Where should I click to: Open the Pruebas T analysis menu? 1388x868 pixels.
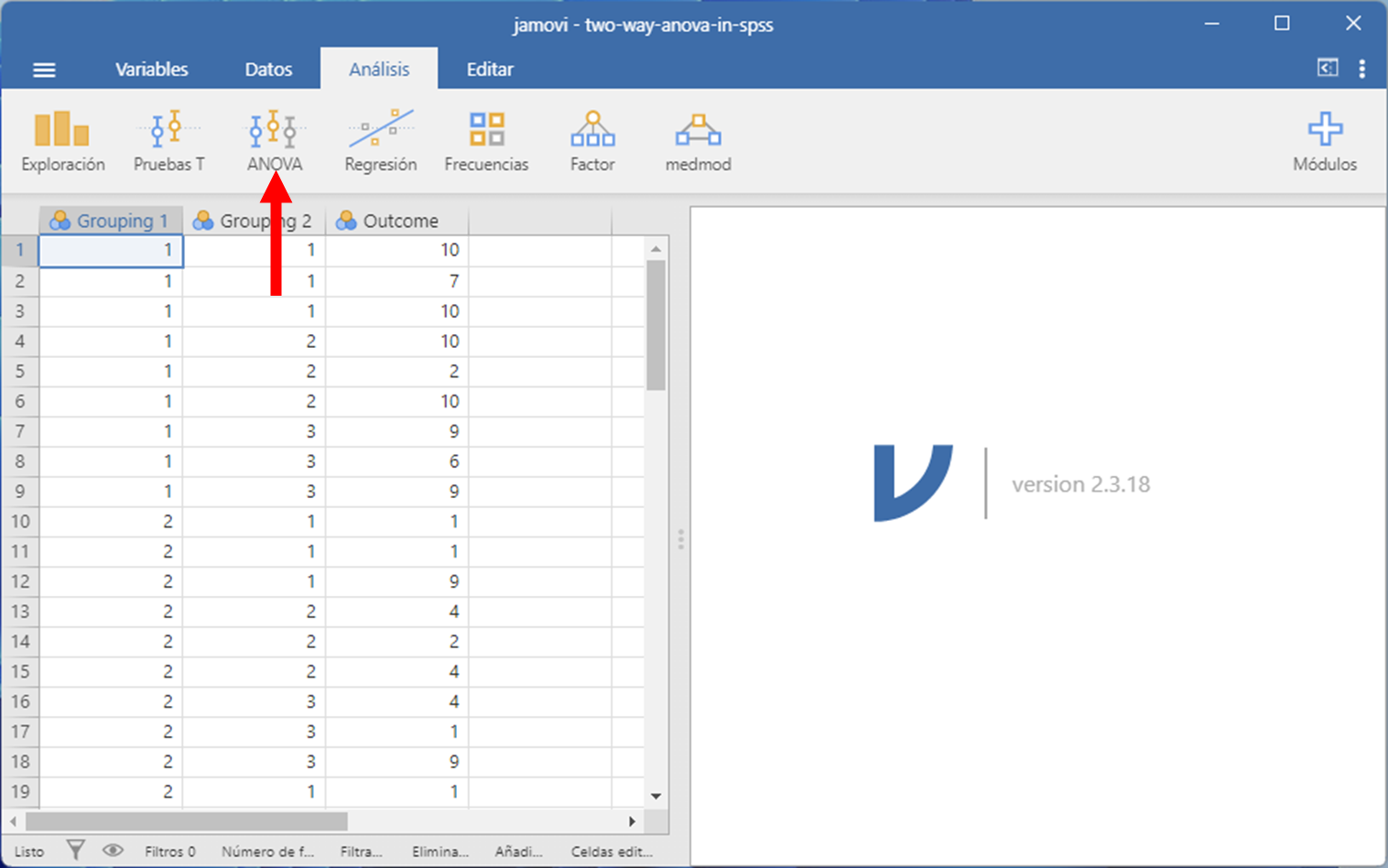tap(168, 140)
